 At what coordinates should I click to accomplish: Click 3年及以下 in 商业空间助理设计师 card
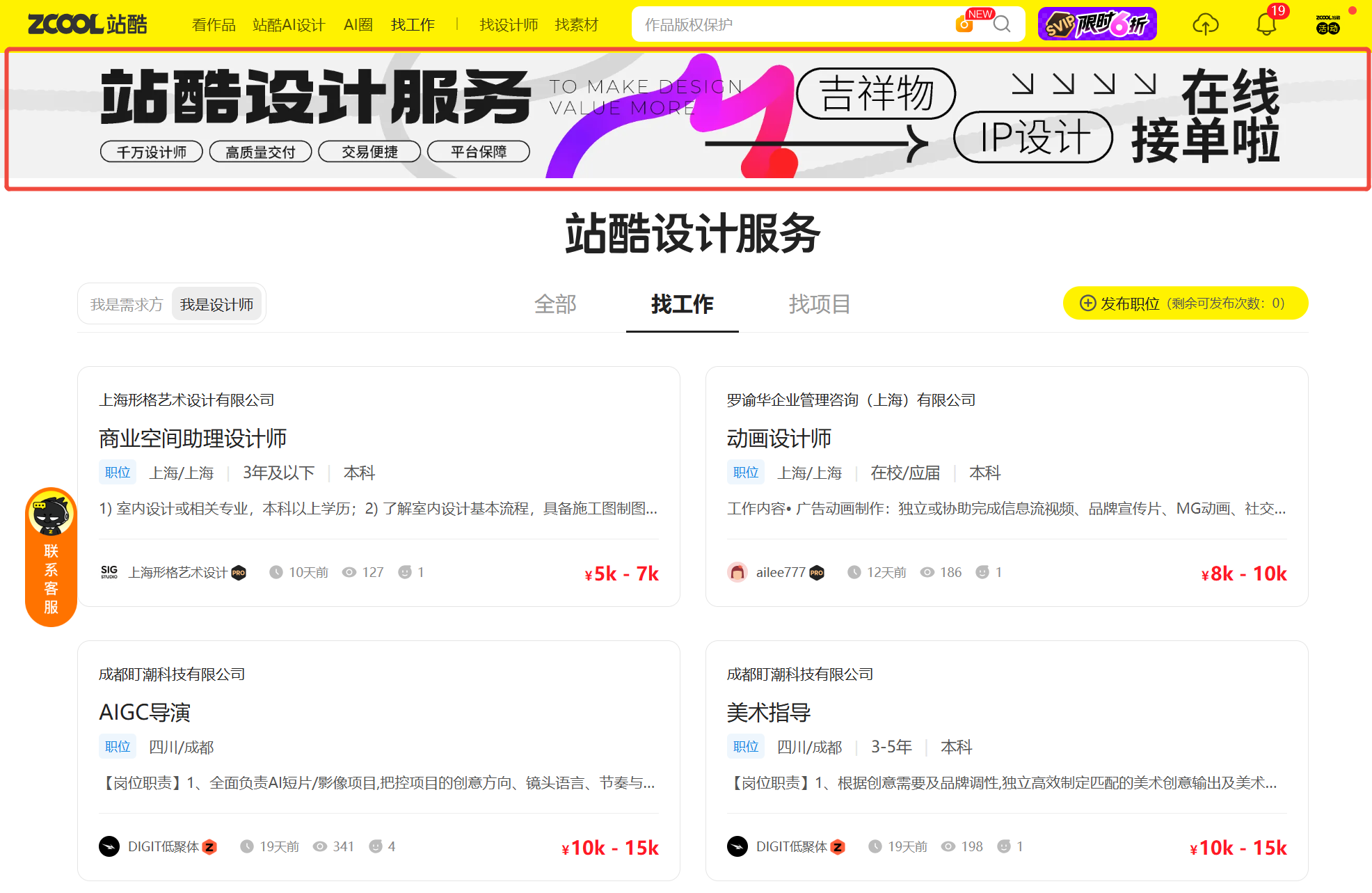[x=278, y=473]
